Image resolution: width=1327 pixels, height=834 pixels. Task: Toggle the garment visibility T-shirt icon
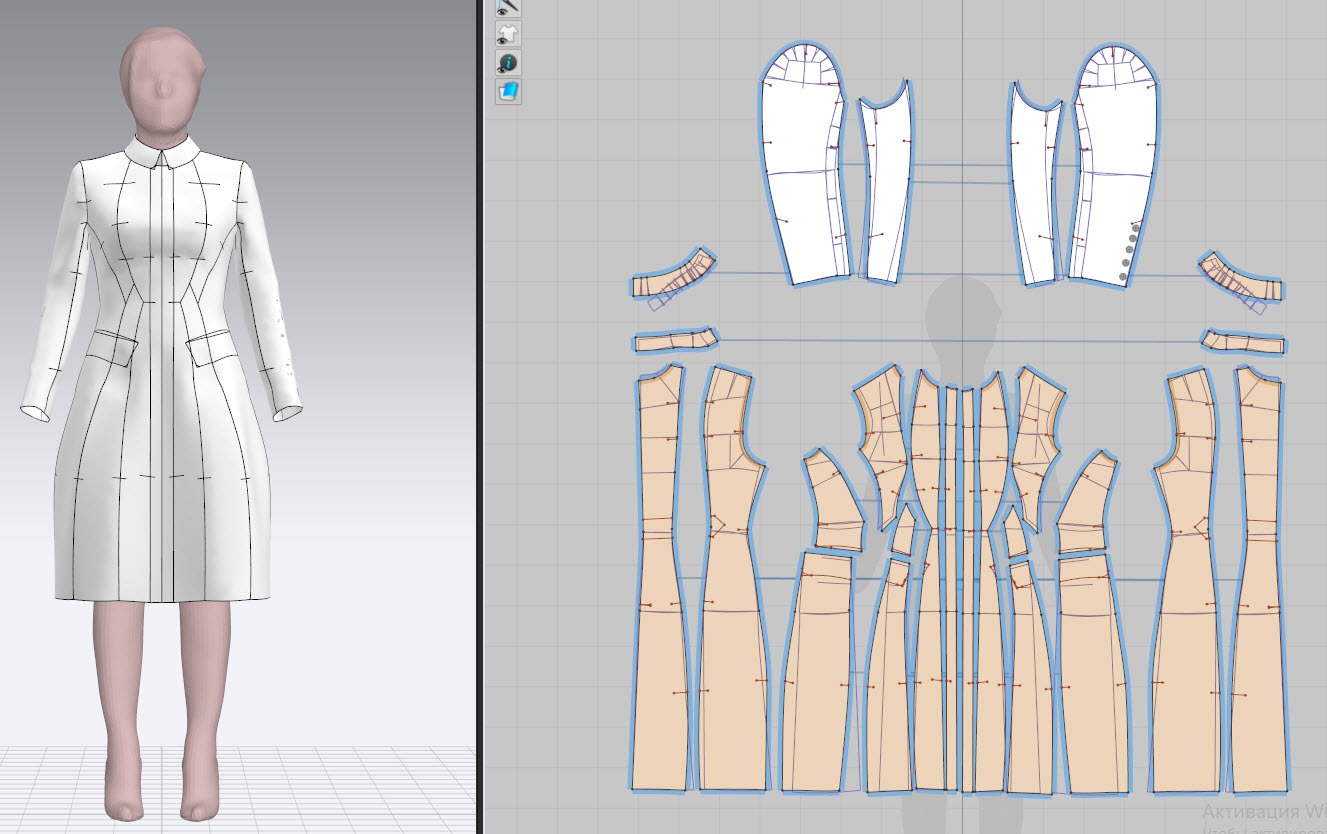pyautogui.click(x=509, y=35)
